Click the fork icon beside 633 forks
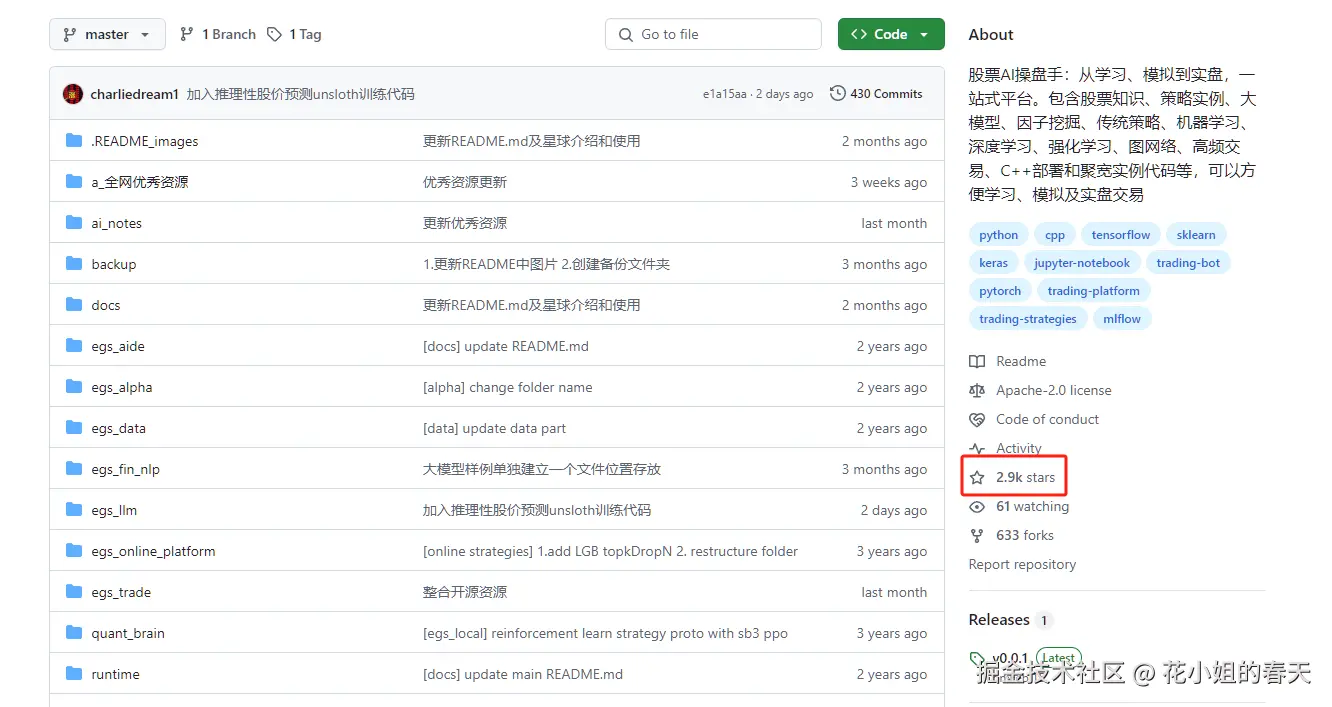Viewport: 1332px width, 707px height. coord(977,535)
